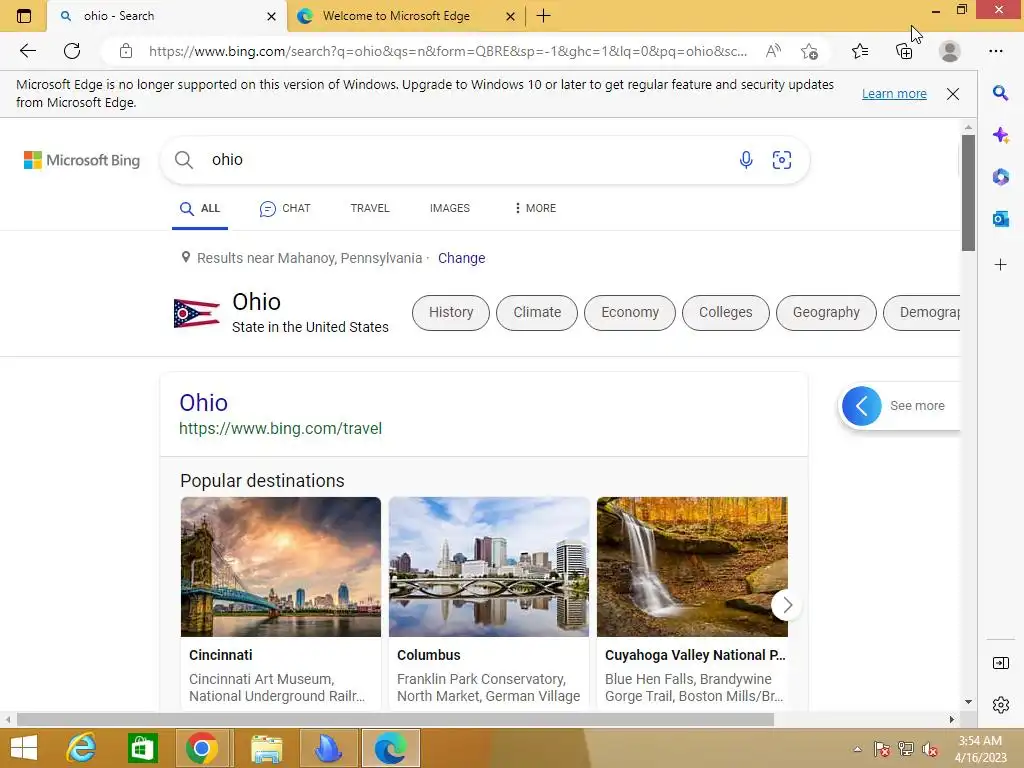Open the Cuyahoga Valley National Park image
Image resolution: width=1024 pixels, height=768 pixels.
692,567
